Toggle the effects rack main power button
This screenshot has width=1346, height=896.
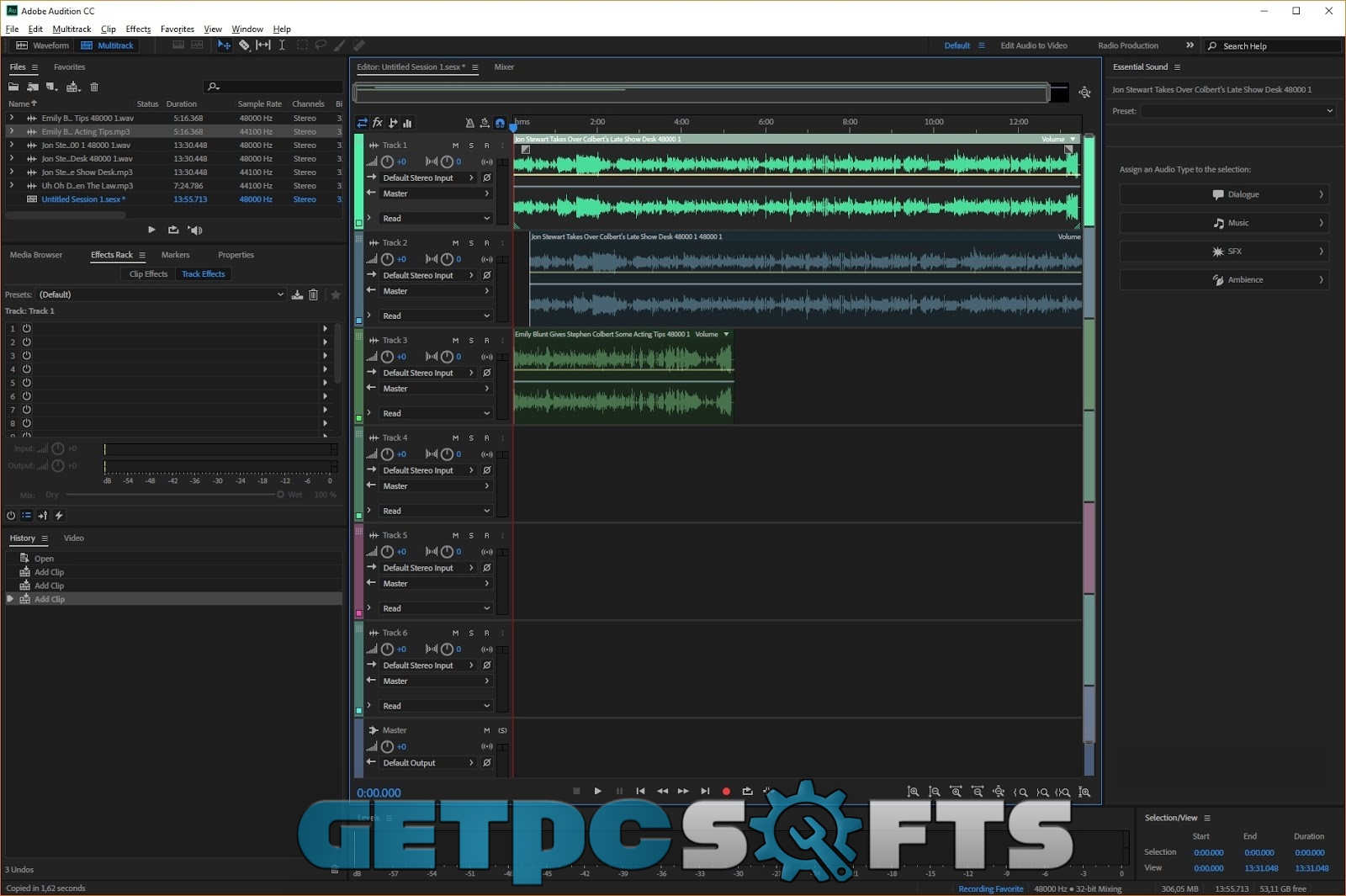tap(11, 515)
